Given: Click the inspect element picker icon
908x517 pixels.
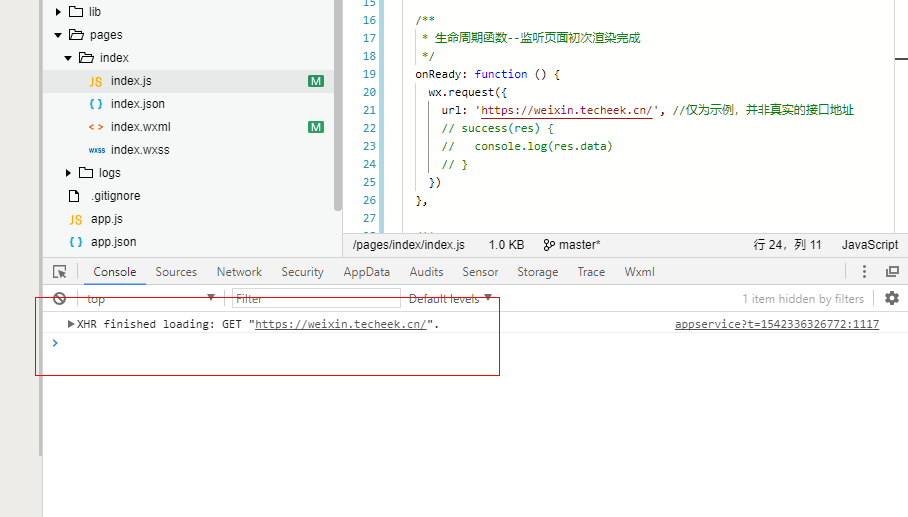Looking at the screenshot, I should click(60, 272).
